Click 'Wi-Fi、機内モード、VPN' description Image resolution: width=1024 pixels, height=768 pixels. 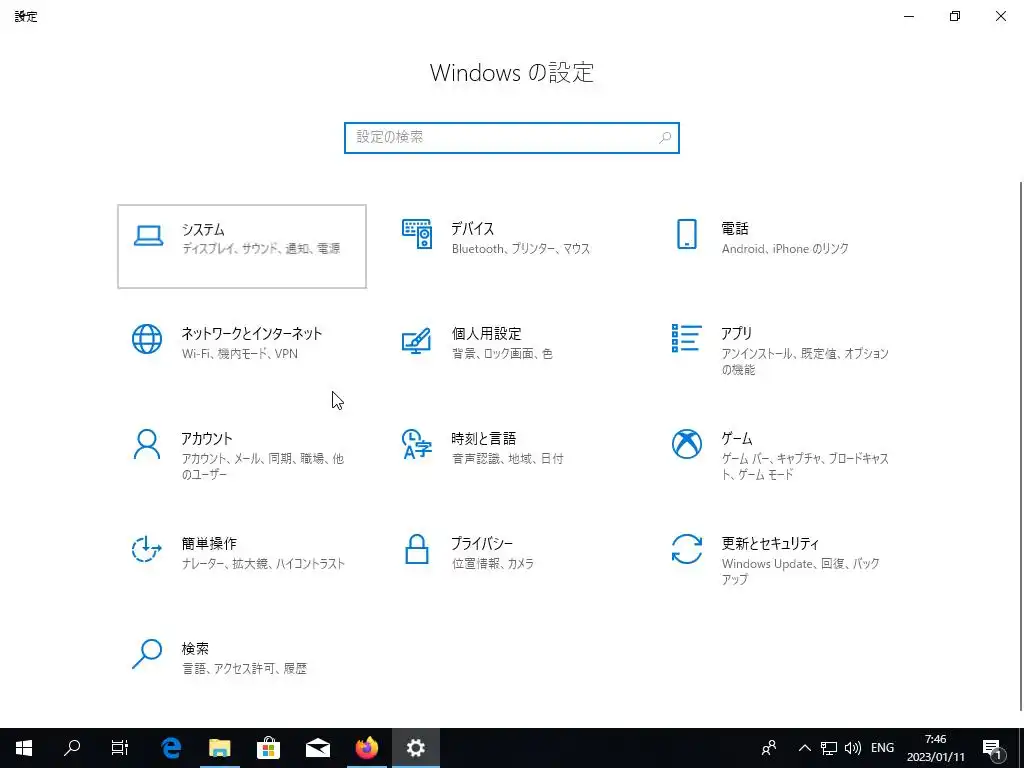click(240, 354)
